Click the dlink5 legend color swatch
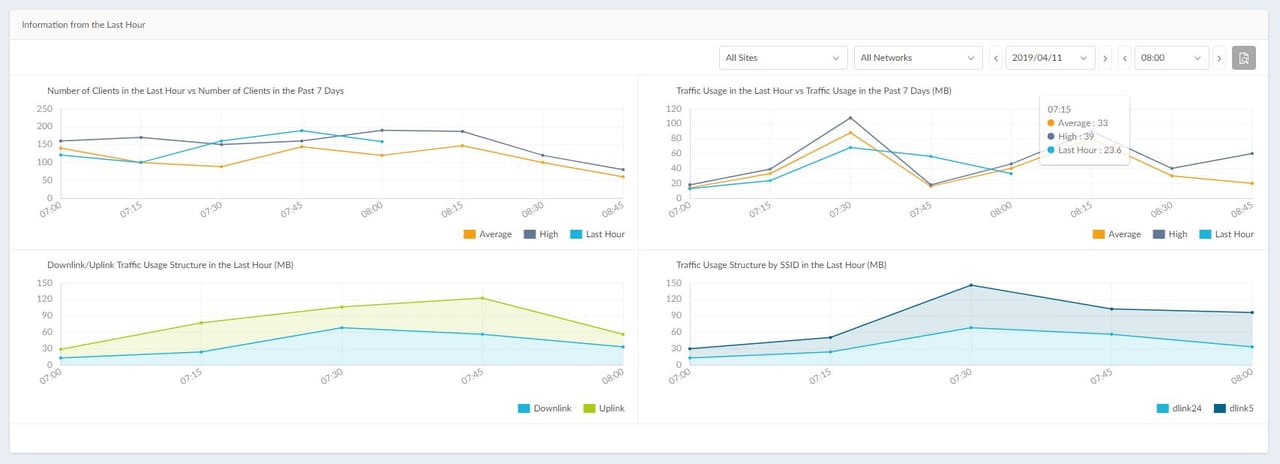 (x=1220, y=408)
